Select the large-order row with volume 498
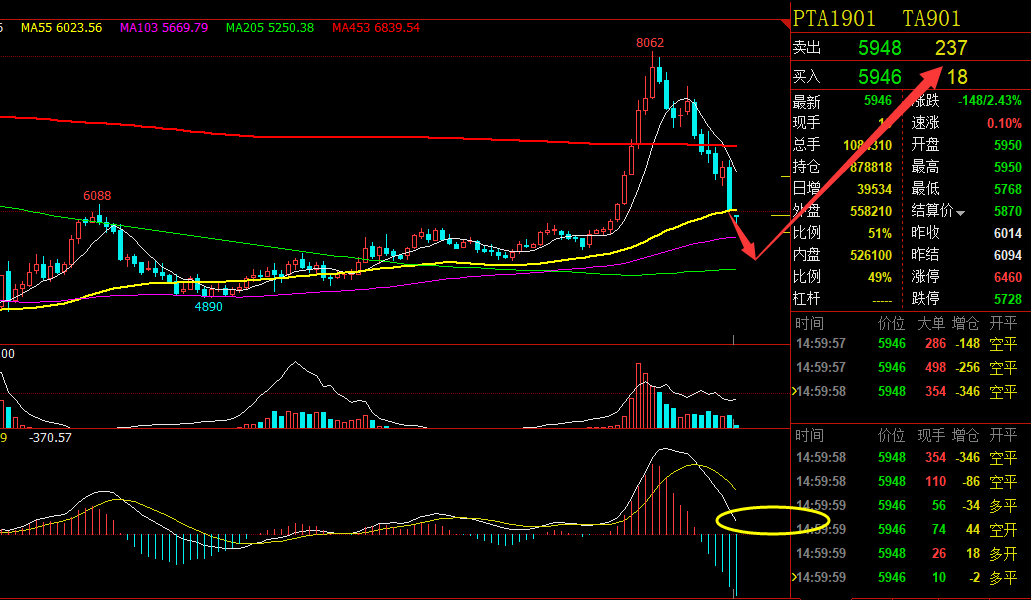Viewport: 1031px width, 600px height. click(910, 368)
